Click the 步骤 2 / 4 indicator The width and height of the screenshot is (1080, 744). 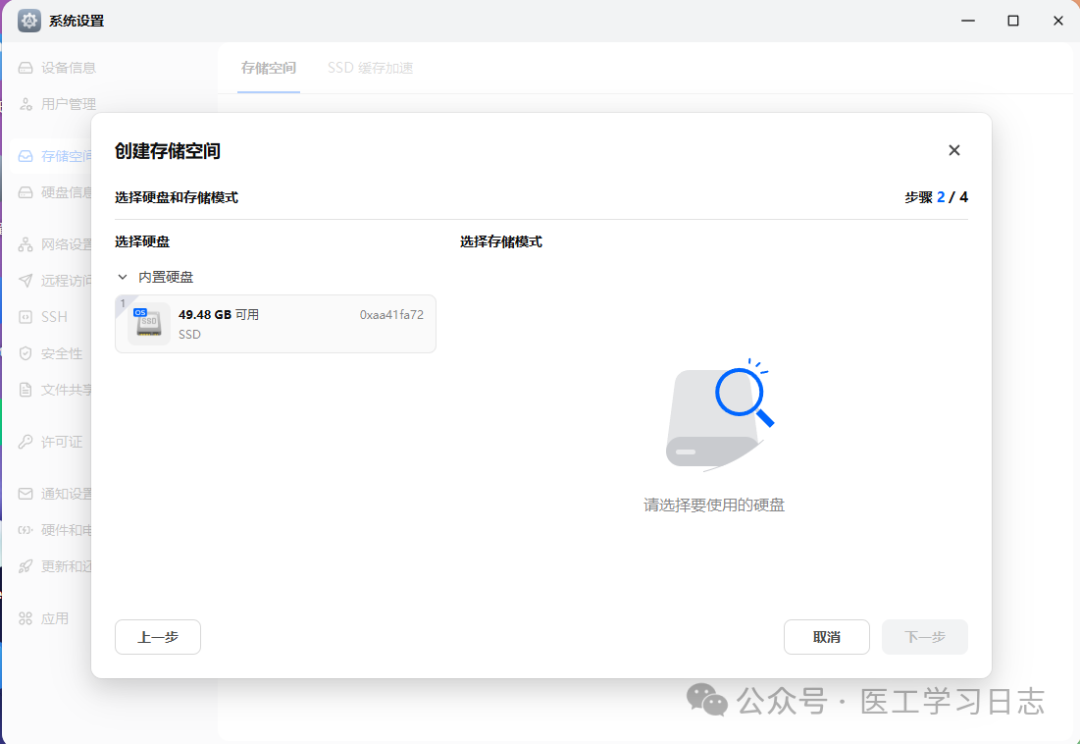tap(936, 197)
